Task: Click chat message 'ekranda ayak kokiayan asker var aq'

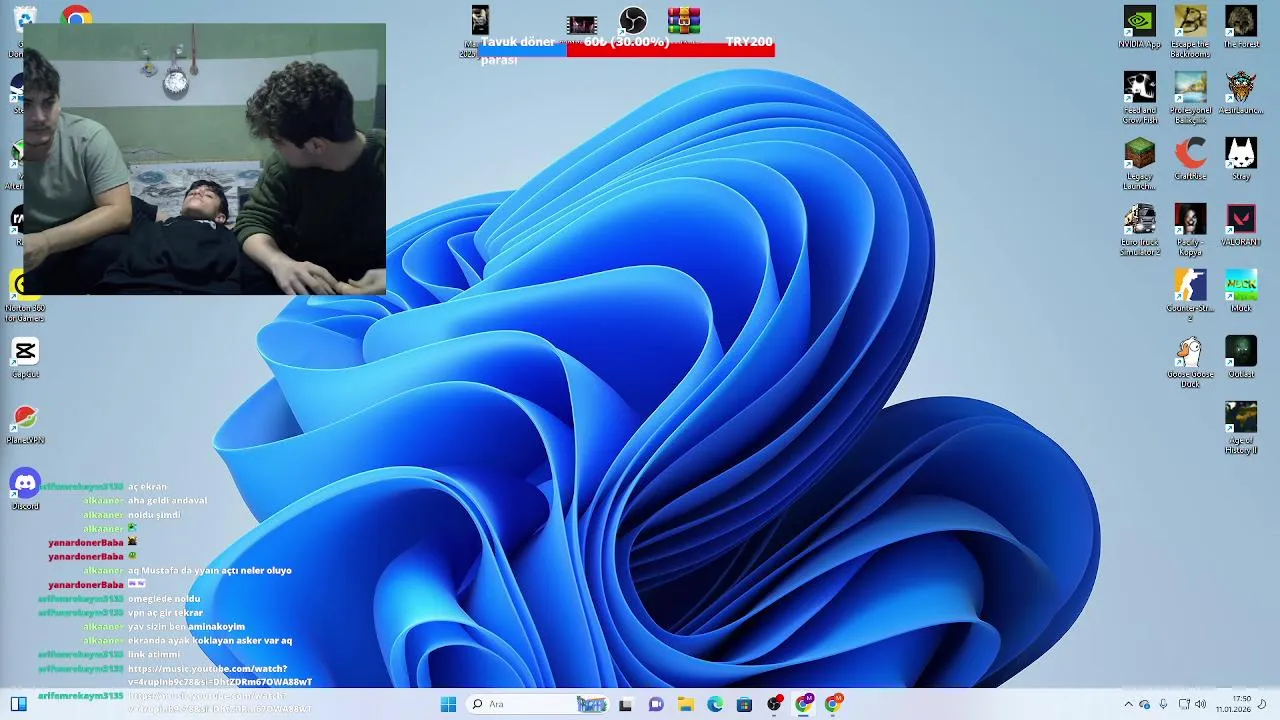Action: click(210, 640)
